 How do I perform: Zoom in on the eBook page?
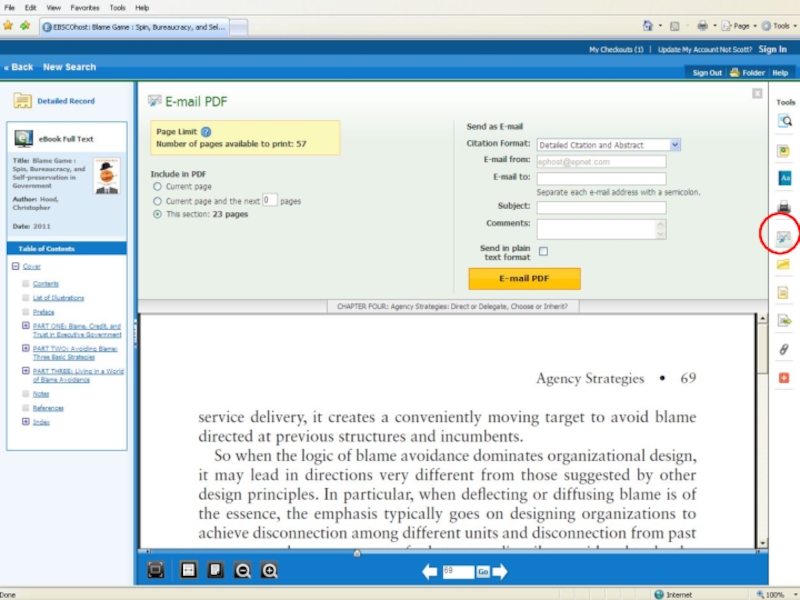[x=269, y=571]
